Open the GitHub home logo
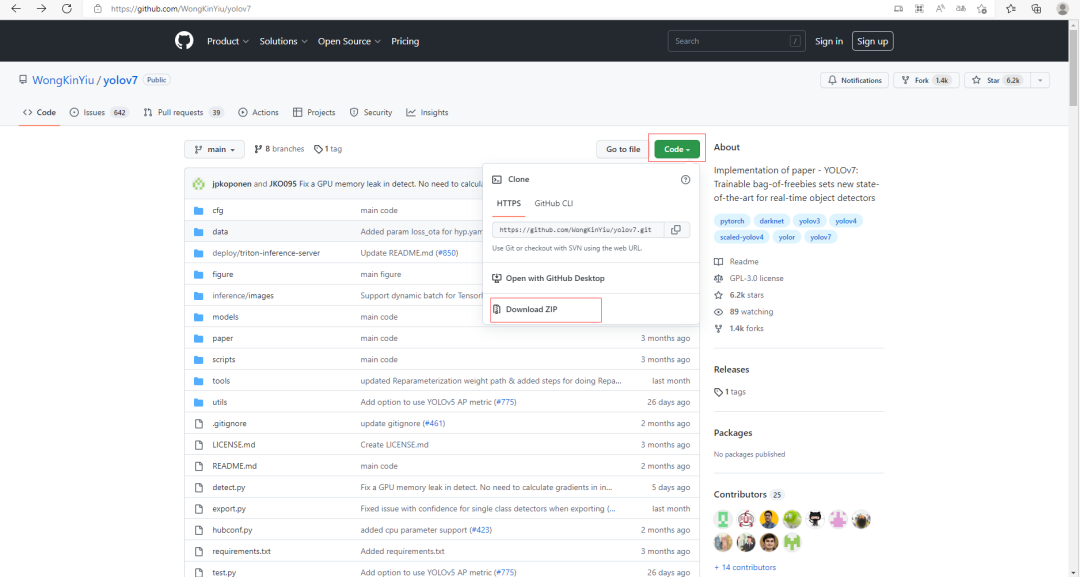 coord(184,41)
